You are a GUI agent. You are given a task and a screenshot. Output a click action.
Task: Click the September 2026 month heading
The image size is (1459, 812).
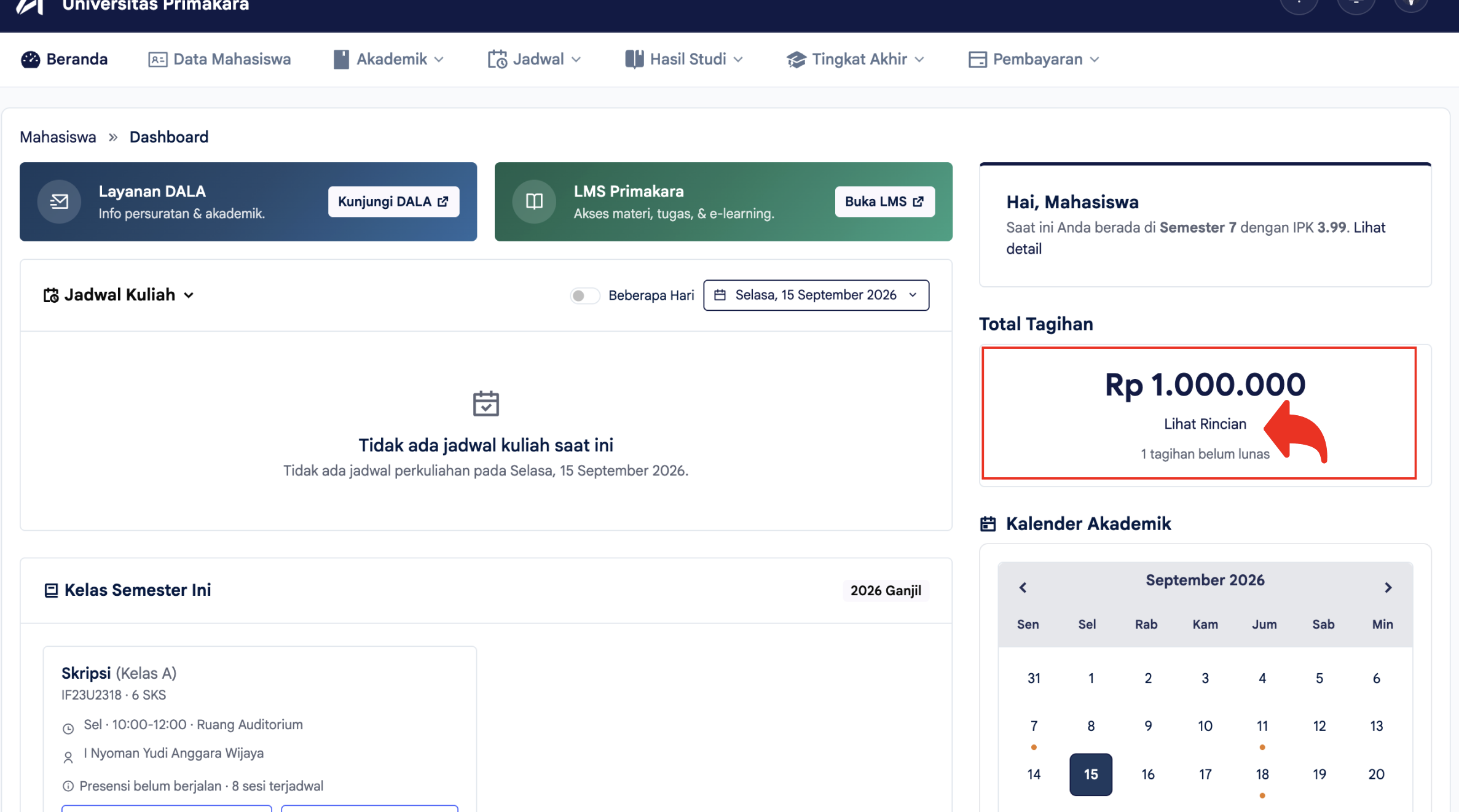pos(1205,580)
